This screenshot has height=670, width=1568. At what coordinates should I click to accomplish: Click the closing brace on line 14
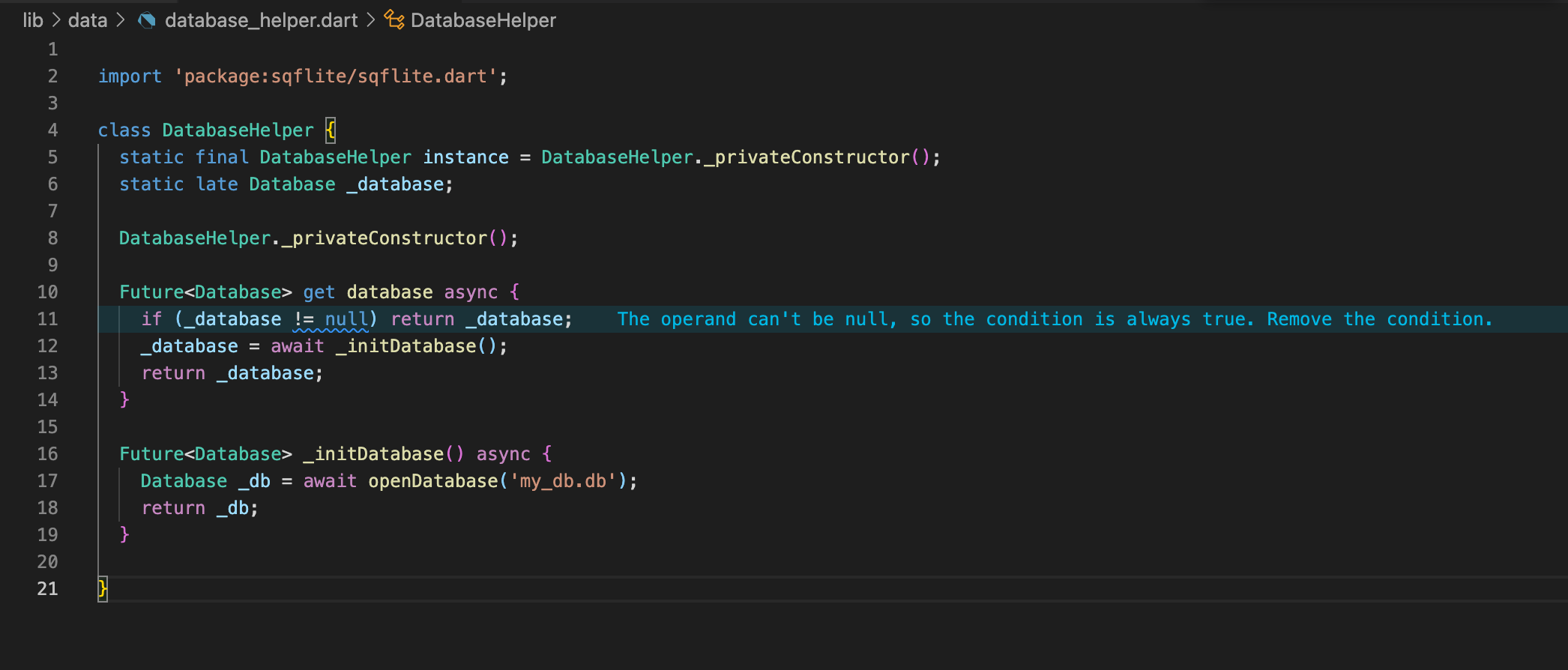[124, 400]
